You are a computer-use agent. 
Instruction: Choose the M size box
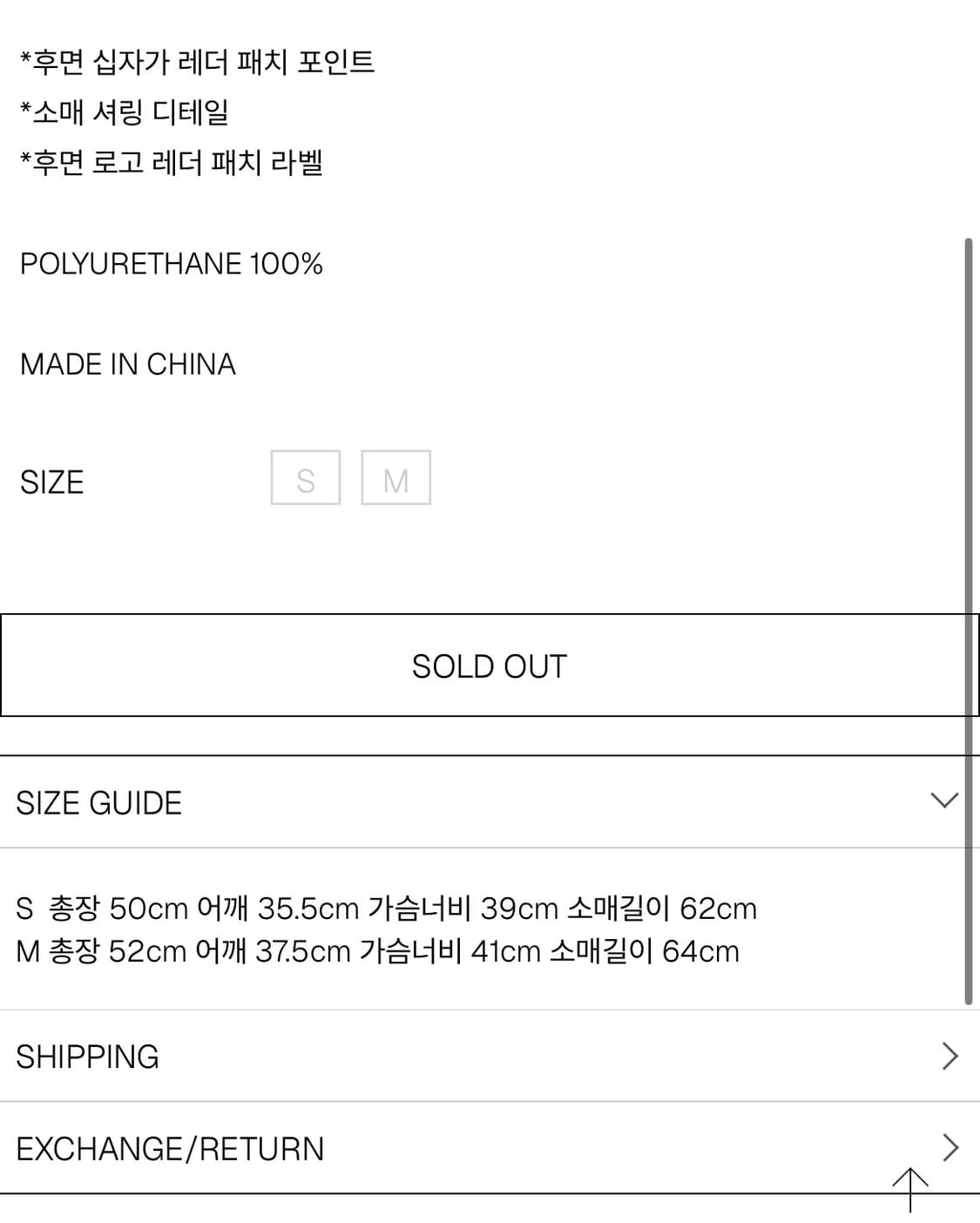pos(396,477)
